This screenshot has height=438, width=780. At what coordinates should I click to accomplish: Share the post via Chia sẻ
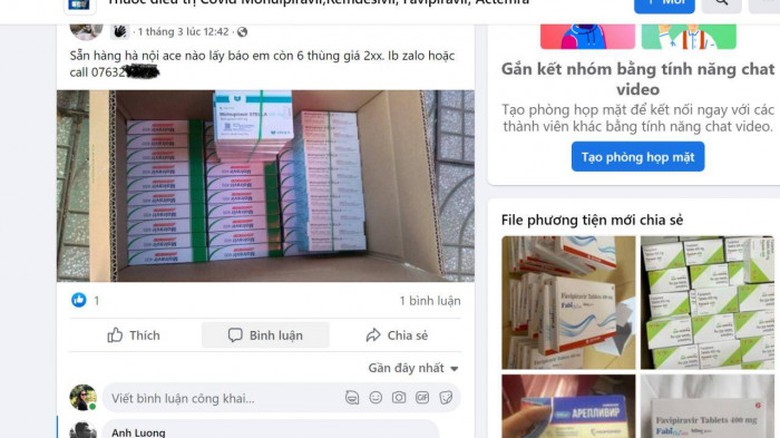[x=396, y=335]
